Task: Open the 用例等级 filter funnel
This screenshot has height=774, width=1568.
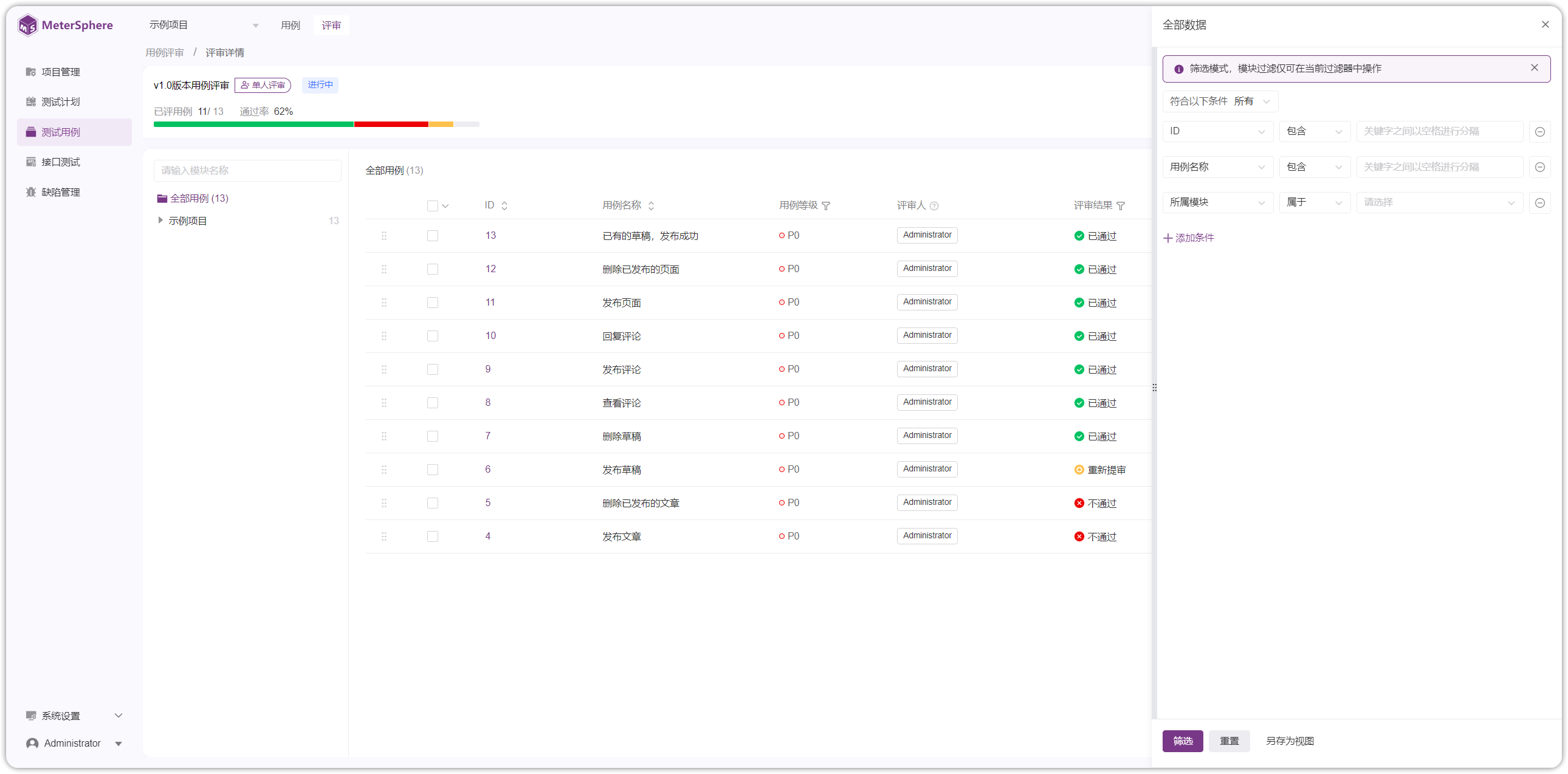Action: (826, 206)
